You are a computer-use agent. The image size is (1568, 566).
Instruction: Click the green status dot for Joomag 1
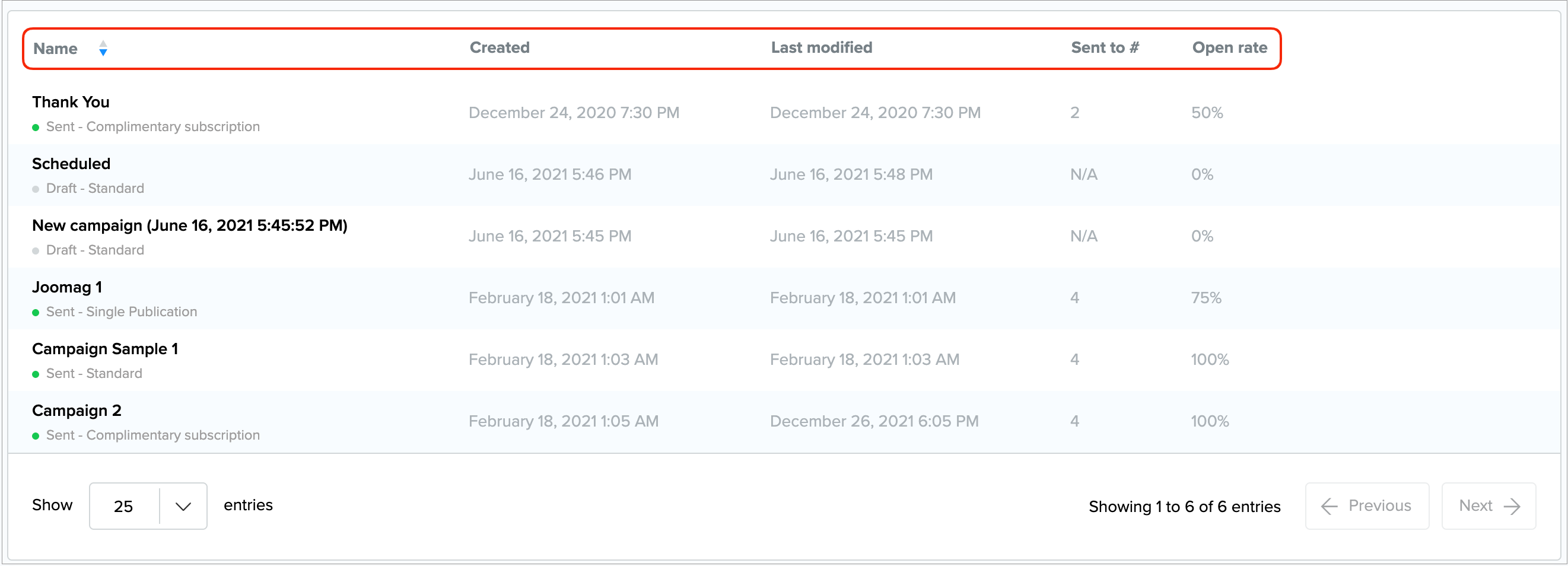[x=36, y=313]
